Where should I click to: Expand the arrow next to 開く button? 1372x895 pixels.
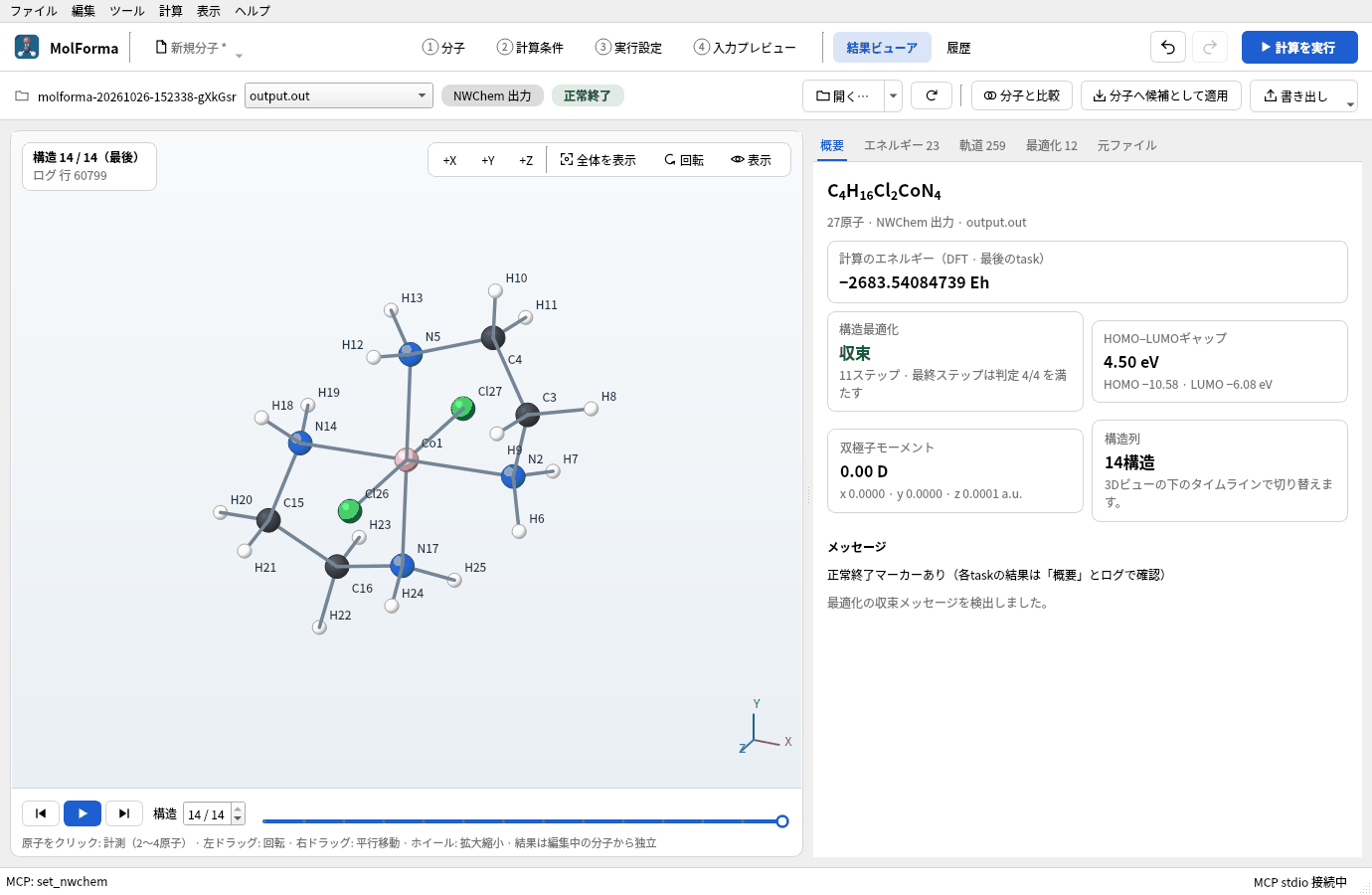894,95
